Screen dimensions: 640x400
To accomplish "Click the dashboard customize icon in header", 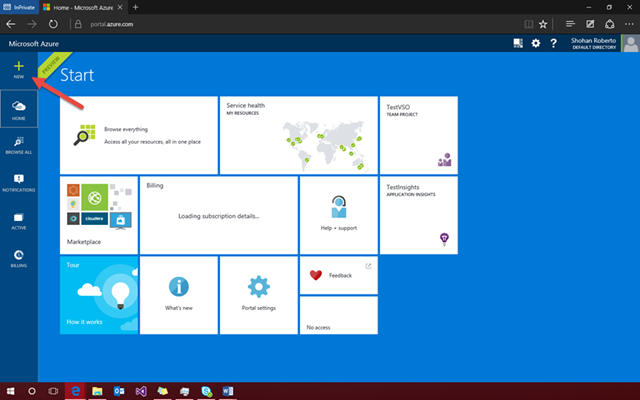I will click(518, 43).
